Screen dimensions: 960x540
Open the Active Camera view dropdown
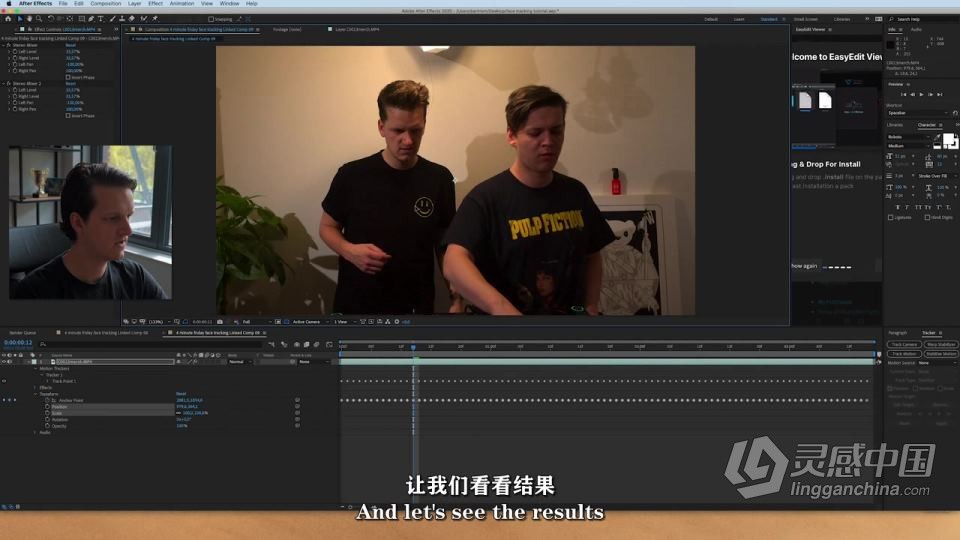310,321
